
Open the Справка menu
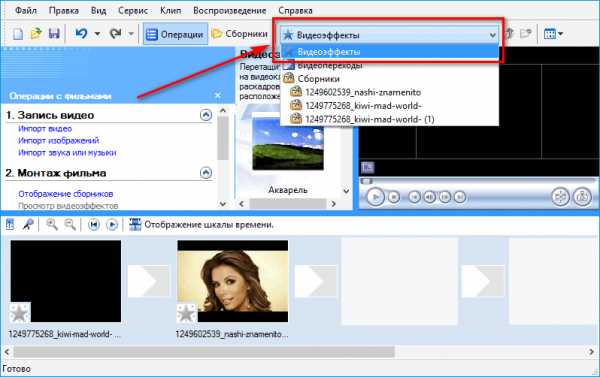click(295, 11)
